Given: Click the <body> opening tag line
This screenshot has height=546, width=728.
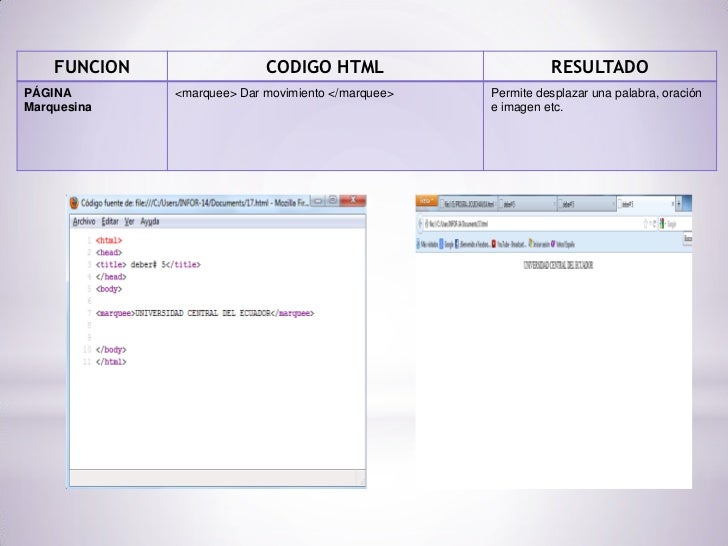Looking at the screenshot, I should point(109,289).
